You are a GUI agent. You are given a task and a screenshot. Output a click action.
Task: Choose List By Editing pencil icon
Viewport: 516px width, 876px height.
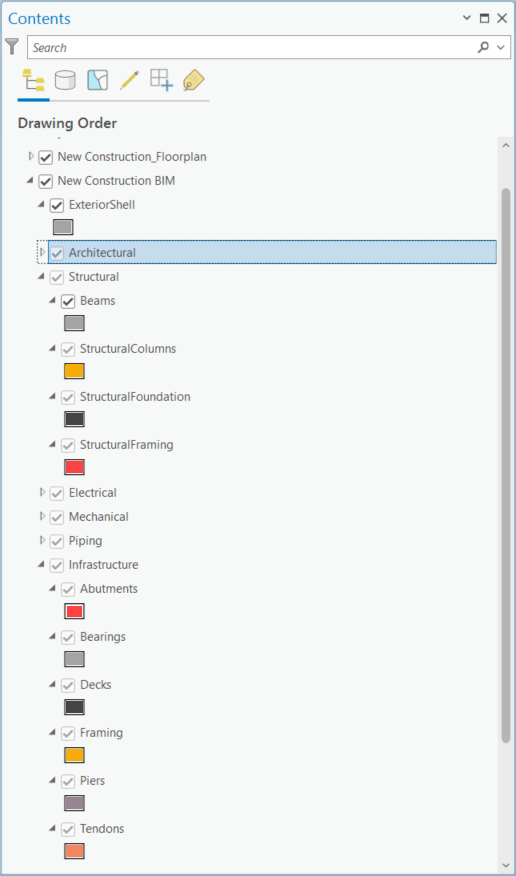[x=129, y=80]
